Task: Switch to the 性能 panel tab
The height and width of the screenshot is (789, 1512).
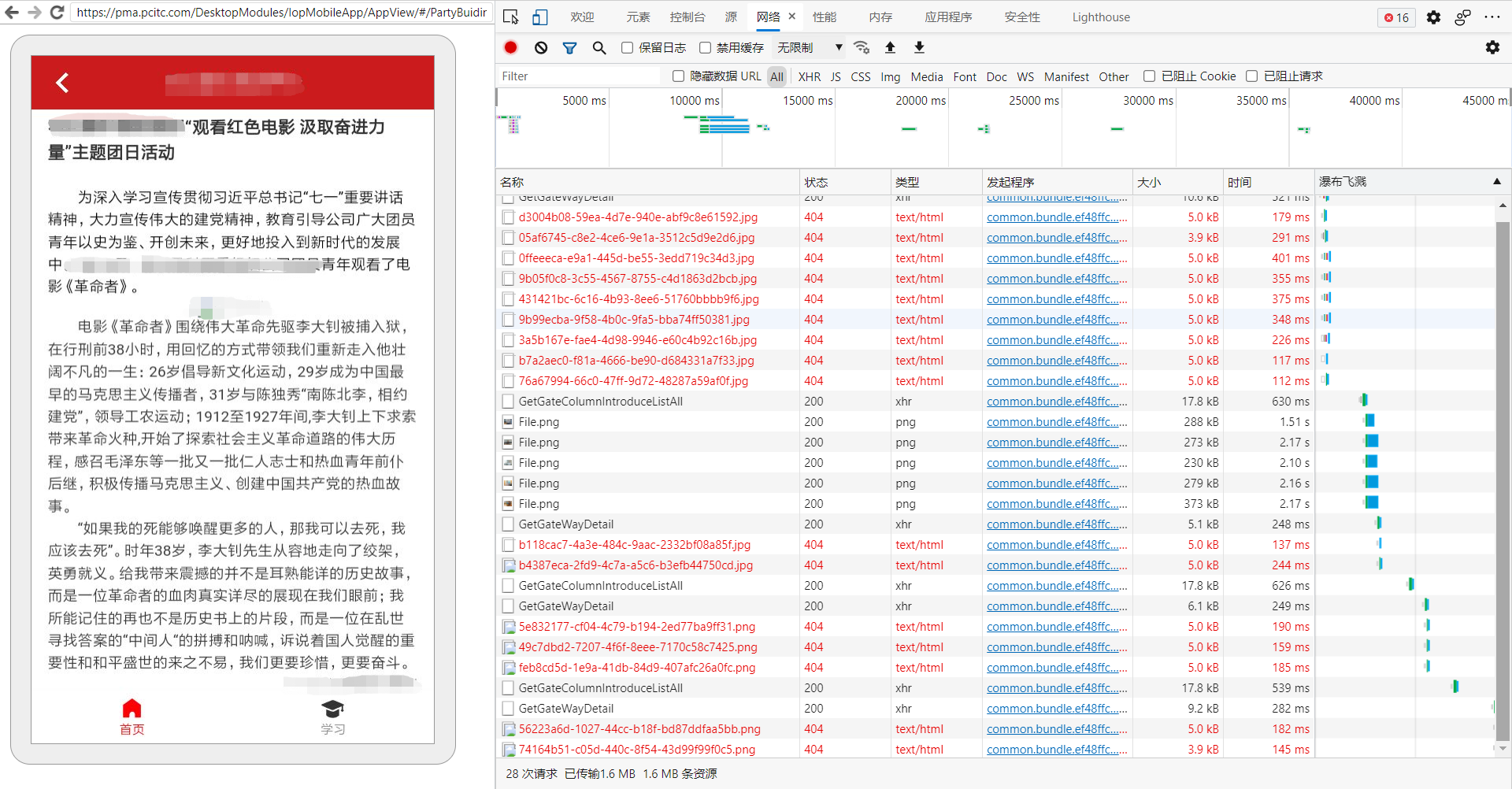Action: pyautogui.click(x=825, y=17)
